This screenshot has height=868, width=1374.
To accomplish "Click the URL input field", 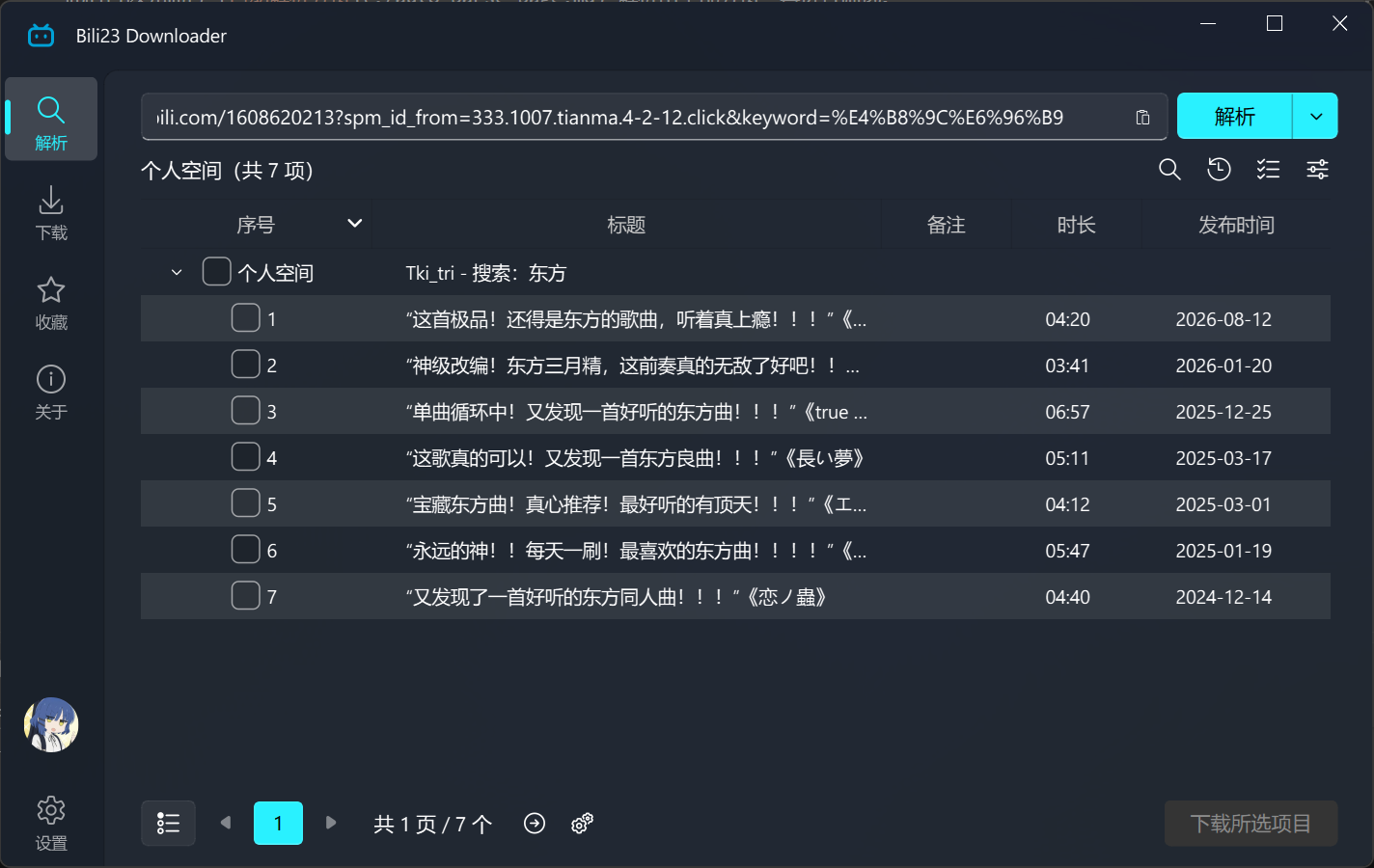I will pyautogui.click(x=654, y=118).
